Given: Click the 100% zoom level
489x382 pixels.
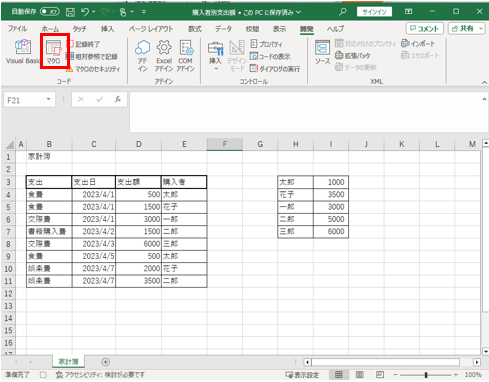Looking at the screenshot, I should [x=473, y=375].
